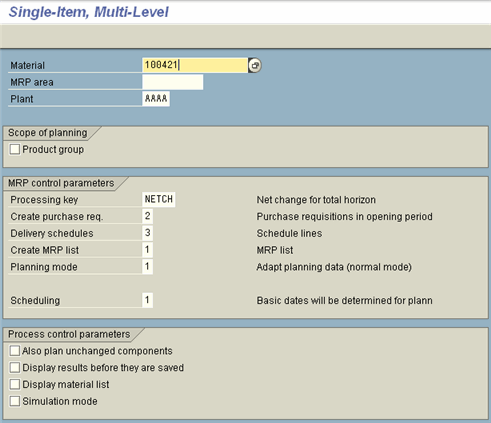Select the Create MRP list label
Screen dimensions: 491x423
point(45,250)
